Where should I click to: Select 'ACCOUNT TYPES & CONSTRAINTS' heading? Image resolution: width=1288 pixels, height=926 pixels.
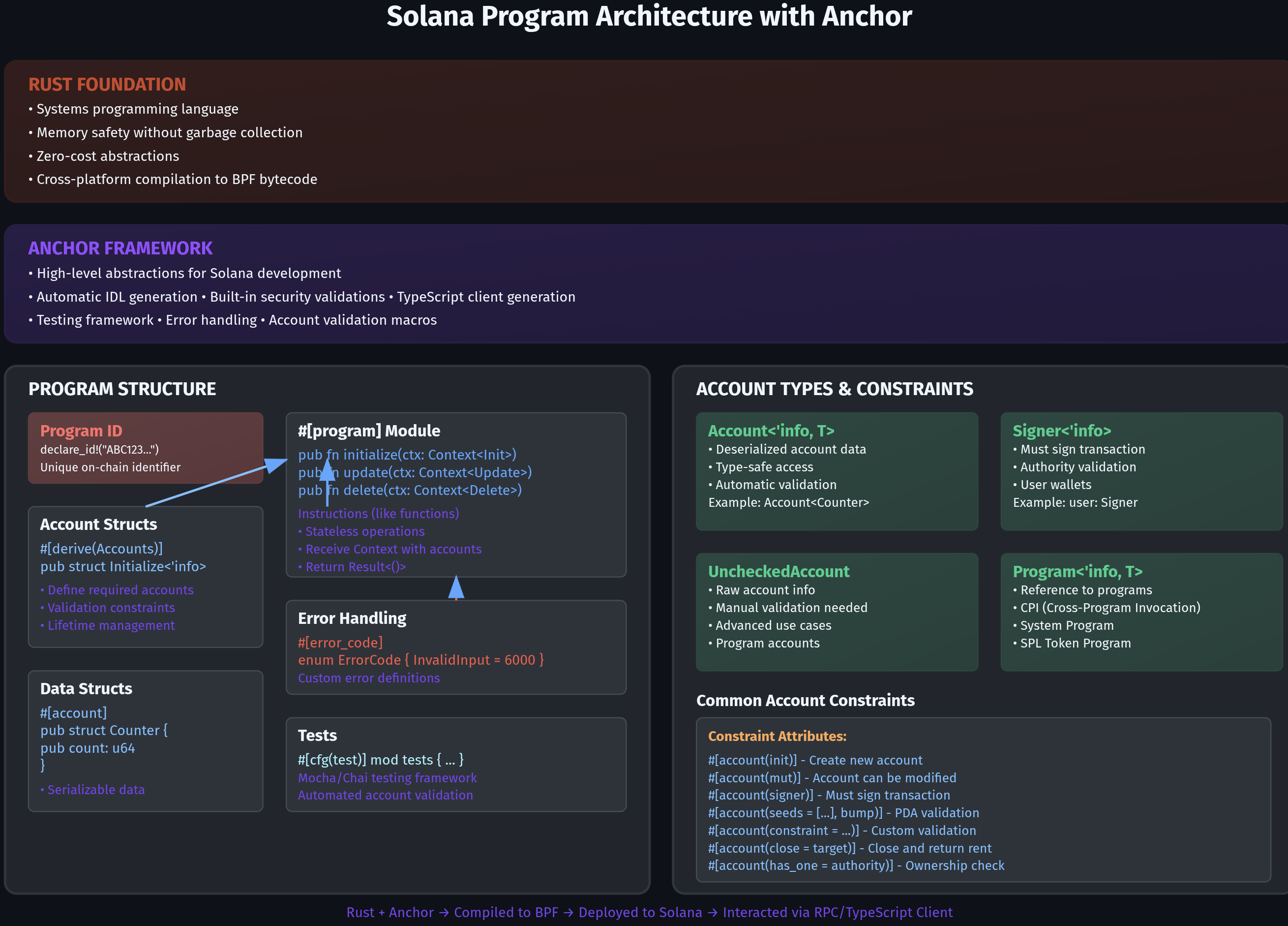pyautogui.click(x=835, y=389)
